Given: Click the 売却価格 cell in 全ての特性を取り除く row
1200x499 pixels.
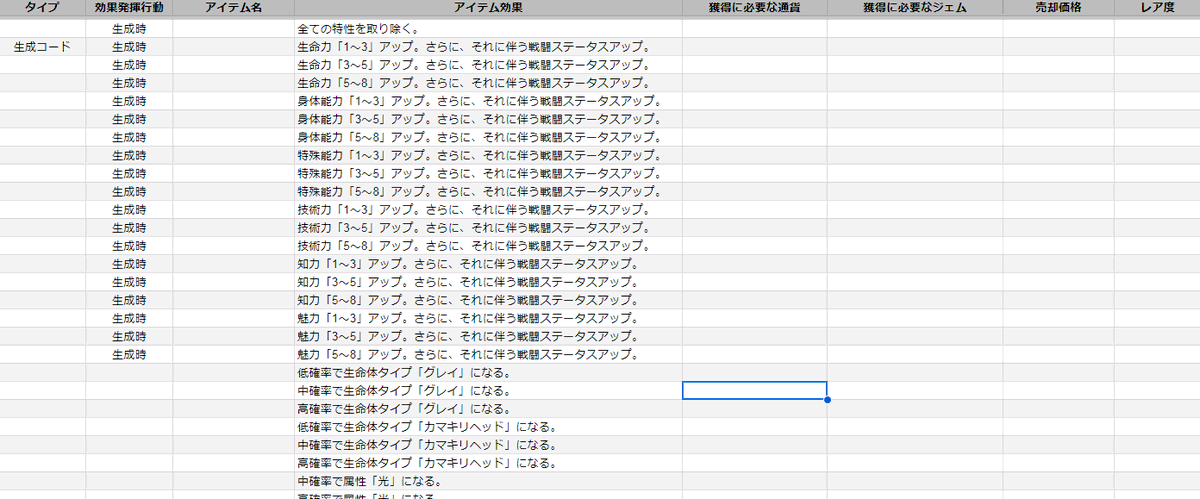Looking at the screenshot, I should tap(1058, 29).
